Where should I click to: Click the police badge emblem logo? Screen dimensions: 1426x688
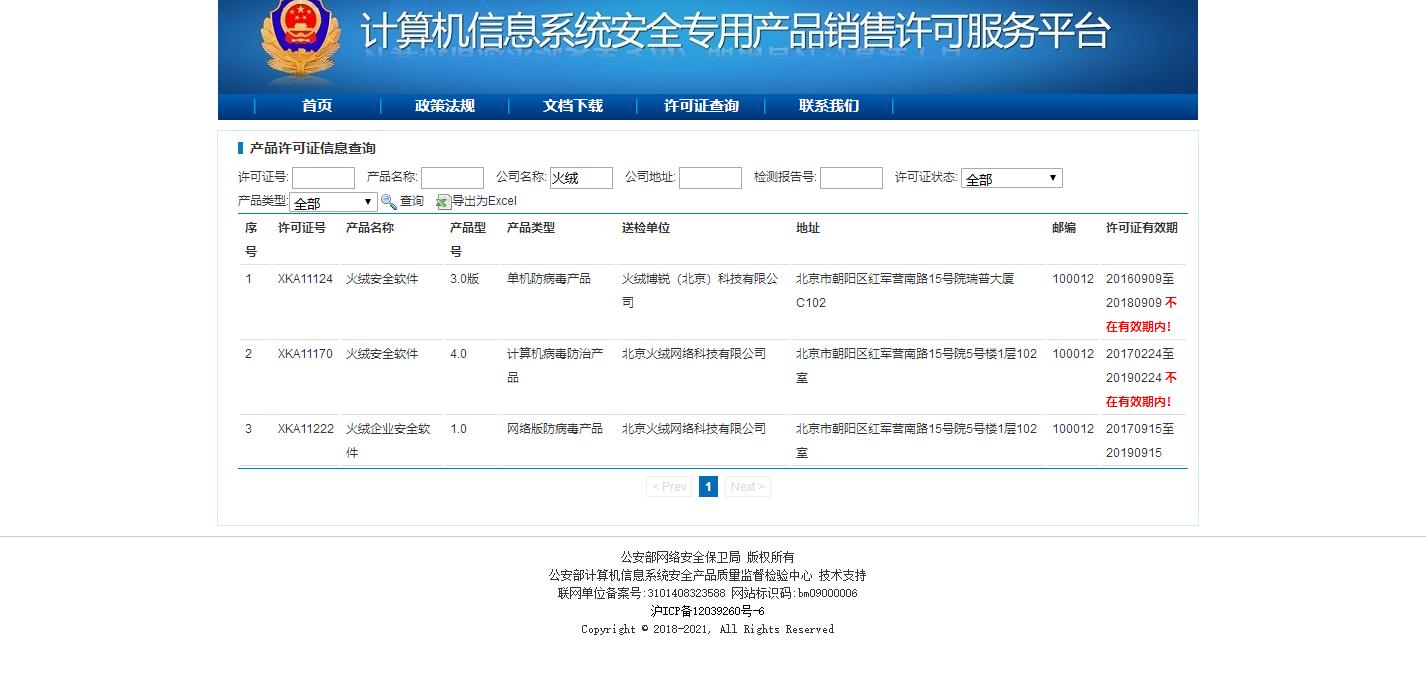pyautogui.click(x=300, y=38)
